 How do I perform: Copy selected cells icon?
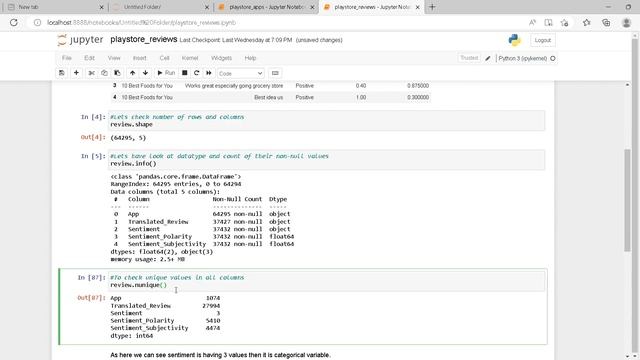coord(104,73)
